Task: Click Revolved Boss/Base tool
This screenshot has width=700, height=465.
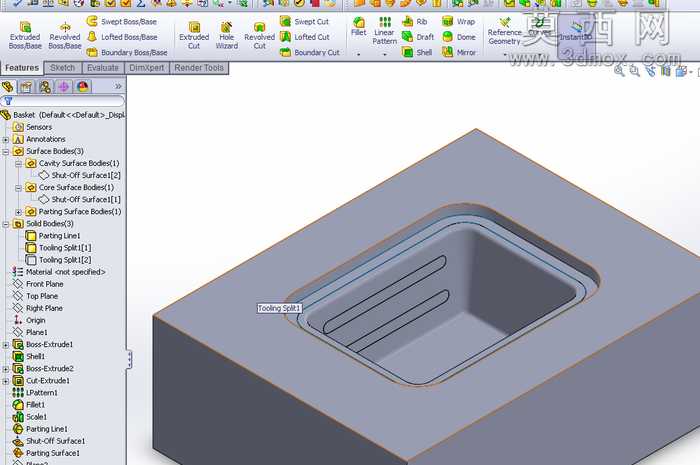Action: click(x=65, y=36)
